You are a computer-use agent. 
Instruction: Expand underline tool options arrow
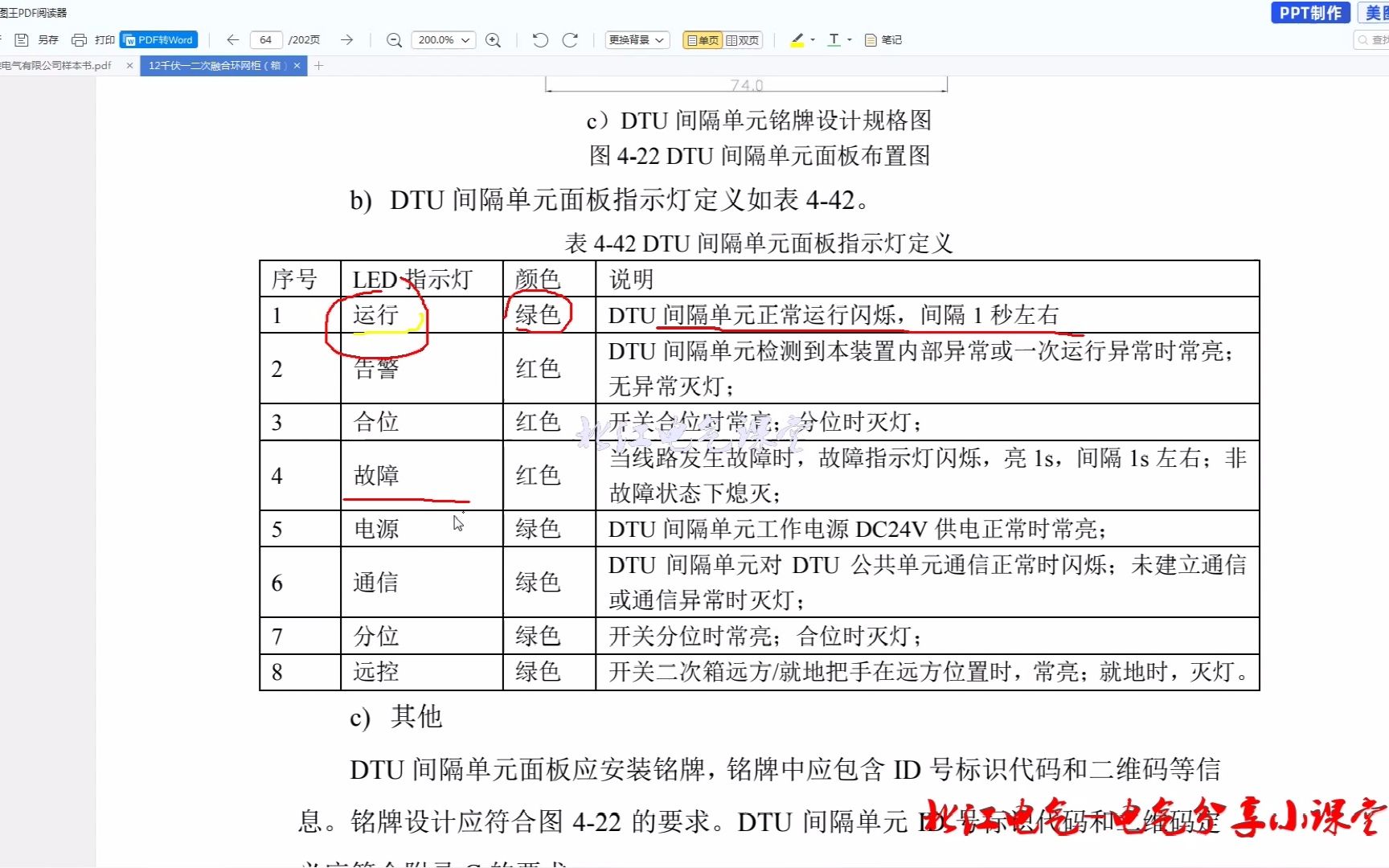click(850, 39)
